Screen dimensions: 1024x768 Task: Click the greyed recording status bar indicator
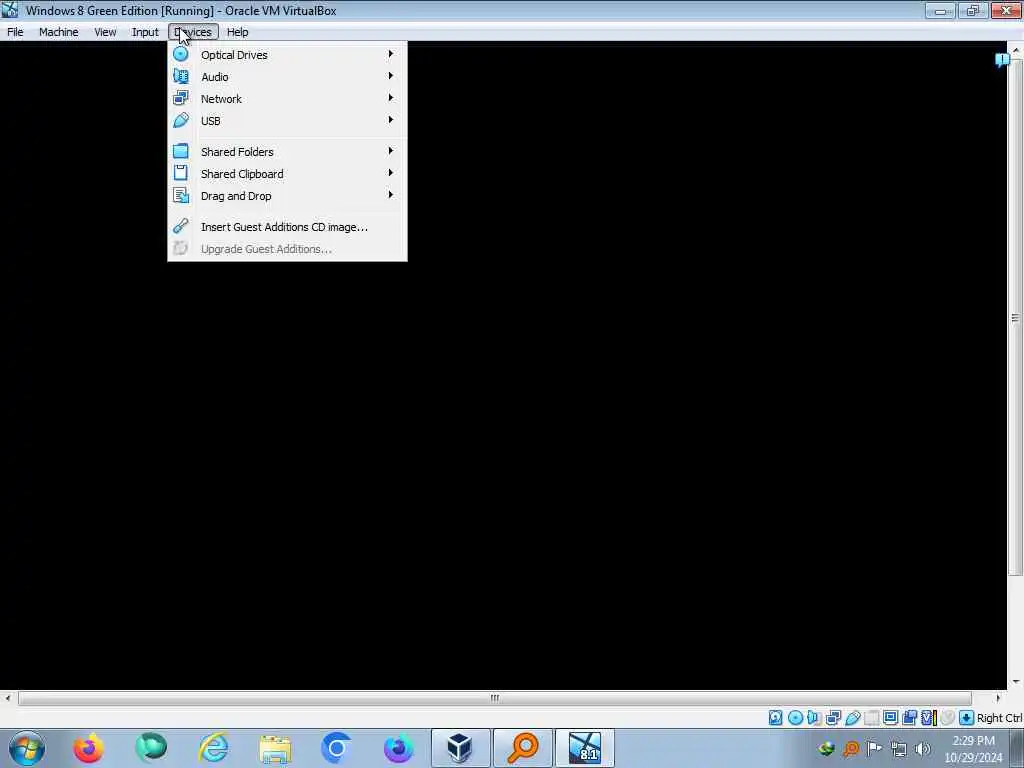tap(948, 718)
